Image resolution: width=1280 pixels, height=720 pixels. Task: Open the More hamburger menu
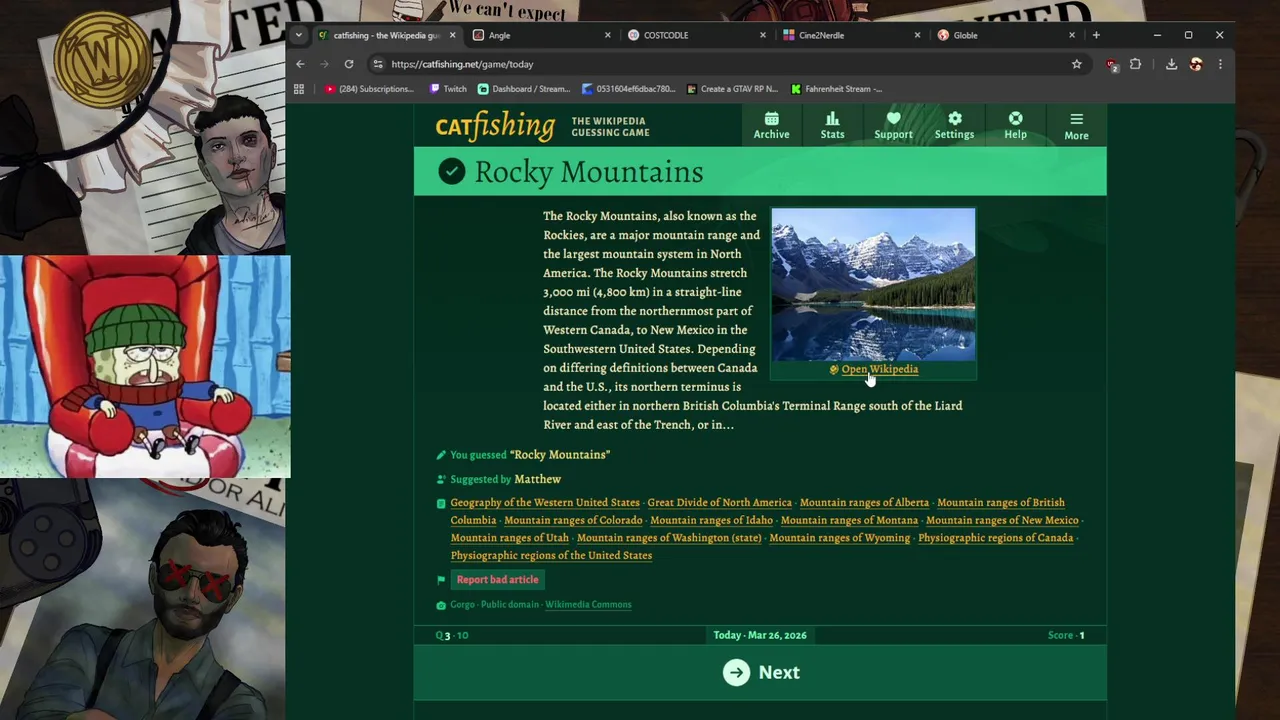1076,126
